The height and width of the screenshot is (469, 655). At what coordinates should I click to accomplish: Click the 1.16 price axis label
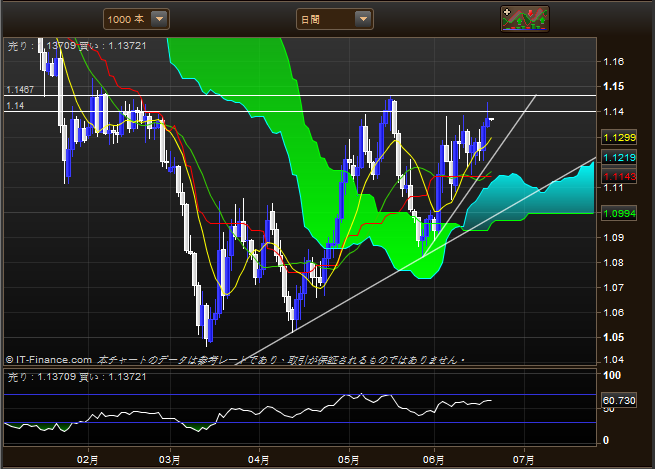pyautogui.click(x=614, y=62)
